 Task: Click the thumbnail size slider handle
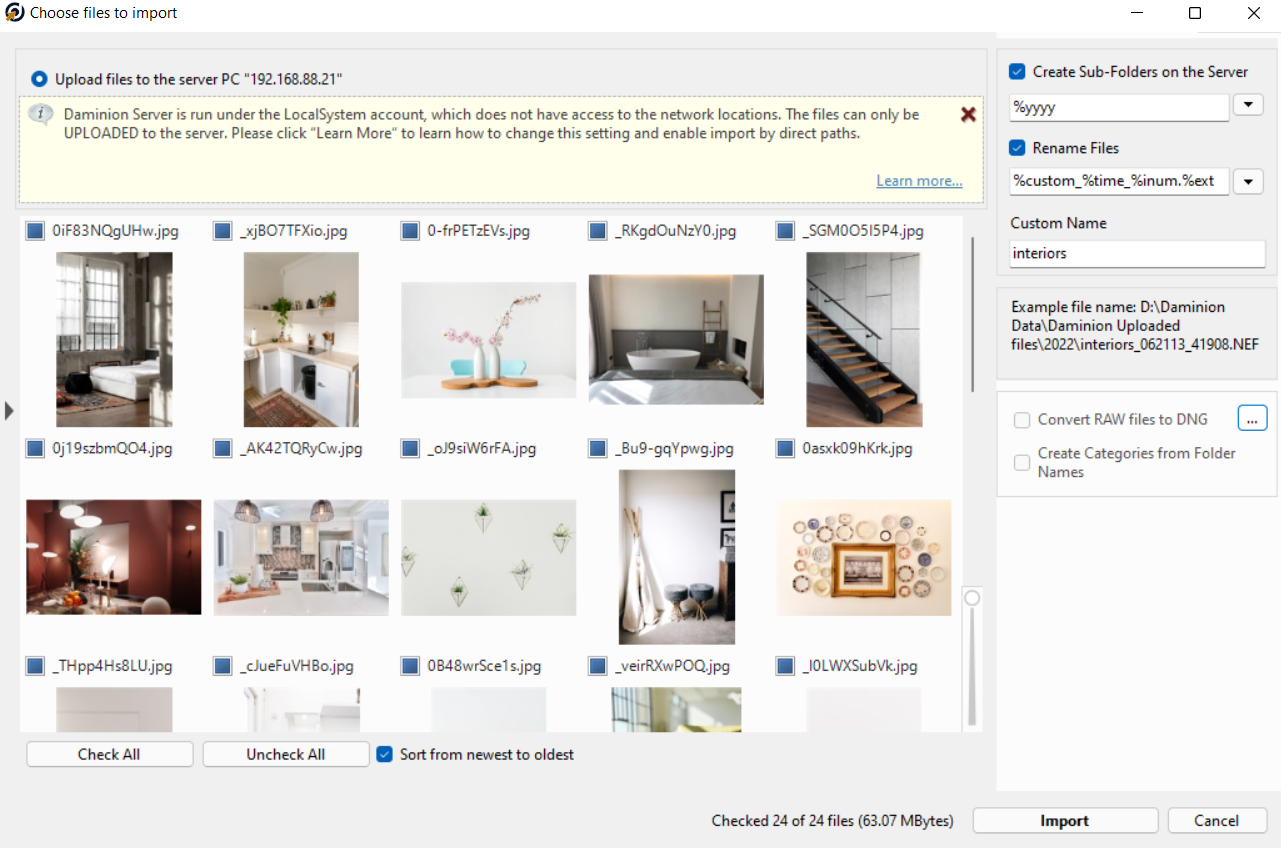[971, 598]
